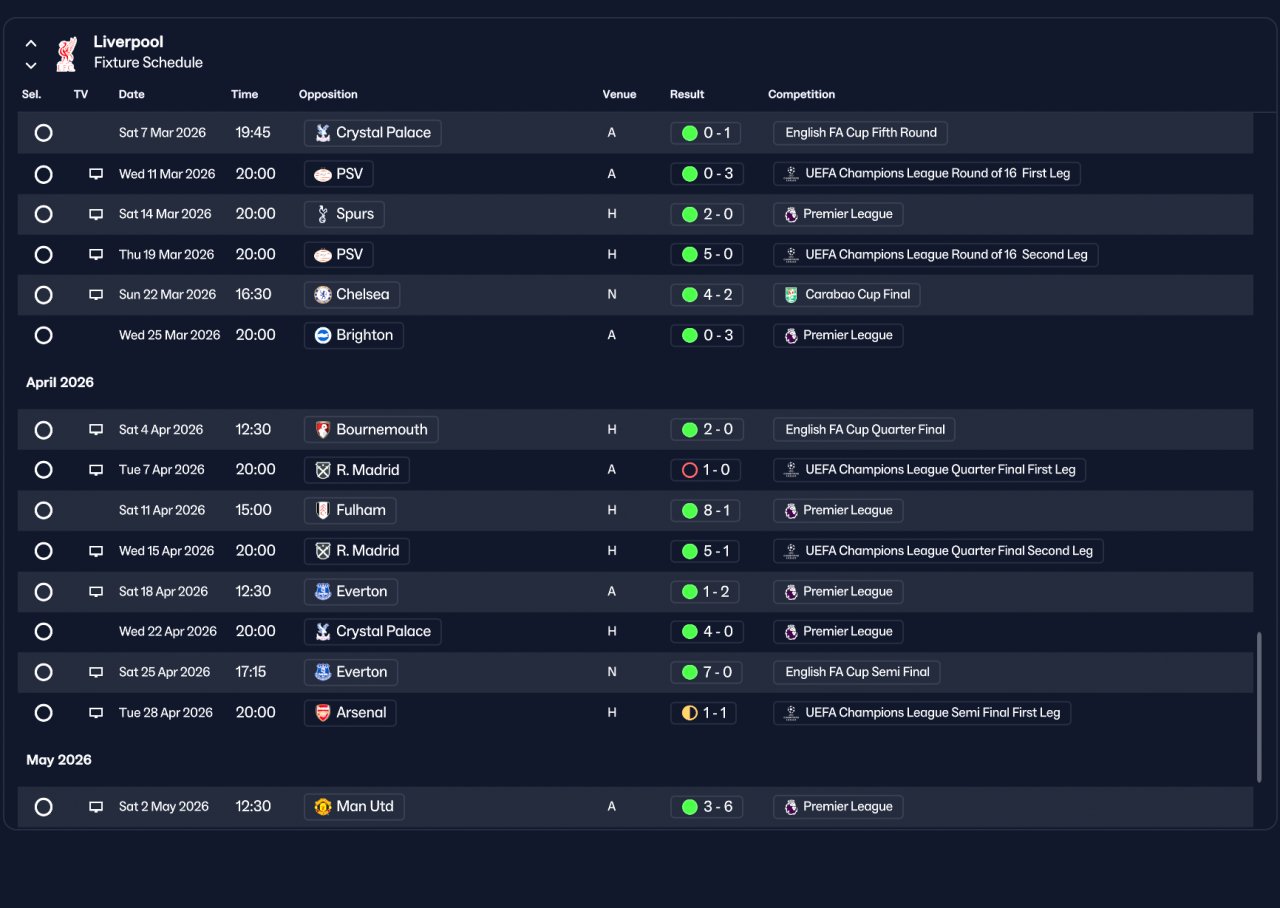
Task: Open the English FA Cup Semi Final competition link
Action: click(x=857, y=672)
